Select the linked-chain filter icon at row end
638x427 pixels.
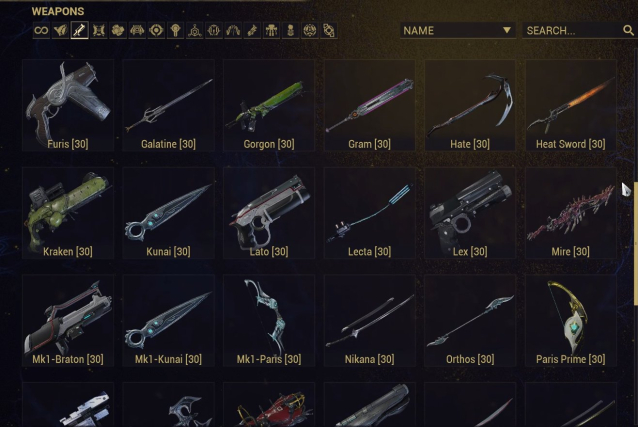point(329,31)
